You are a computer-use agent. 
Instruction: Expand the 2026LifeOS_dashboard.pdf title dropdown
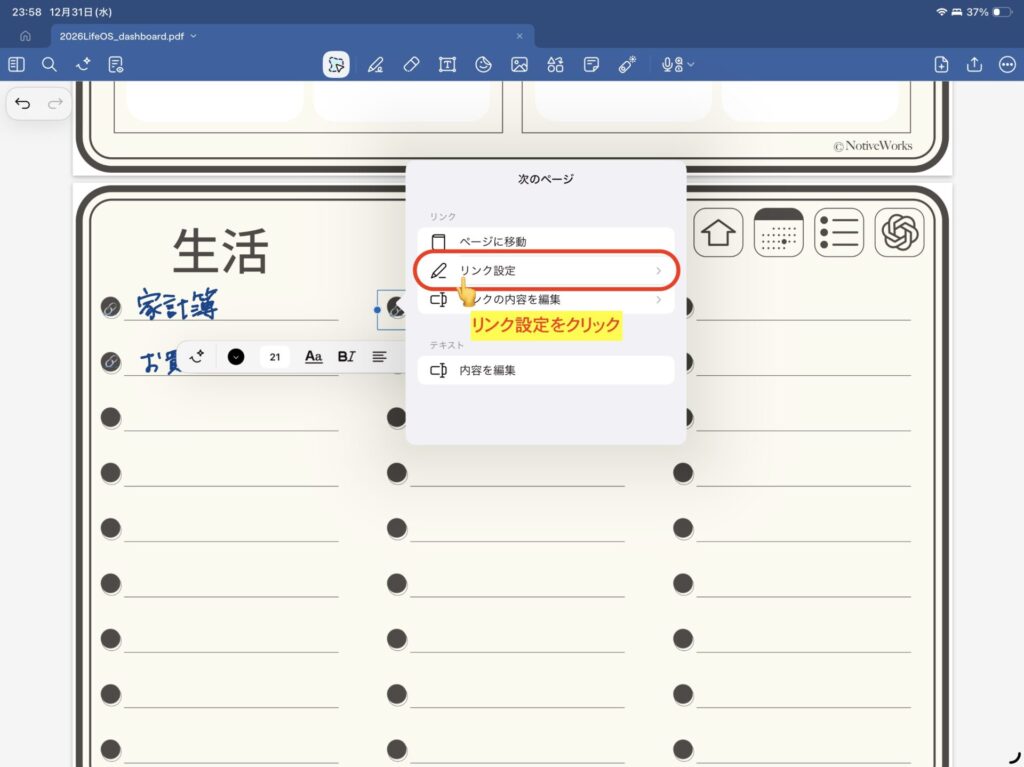(194, 36)
